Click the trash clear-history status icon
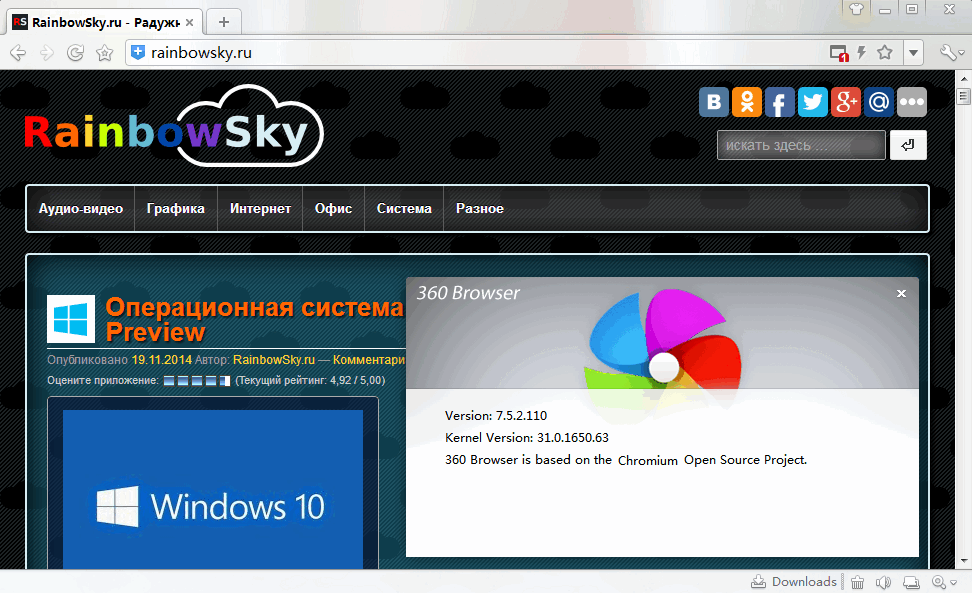972x593 pixels. 857,582
